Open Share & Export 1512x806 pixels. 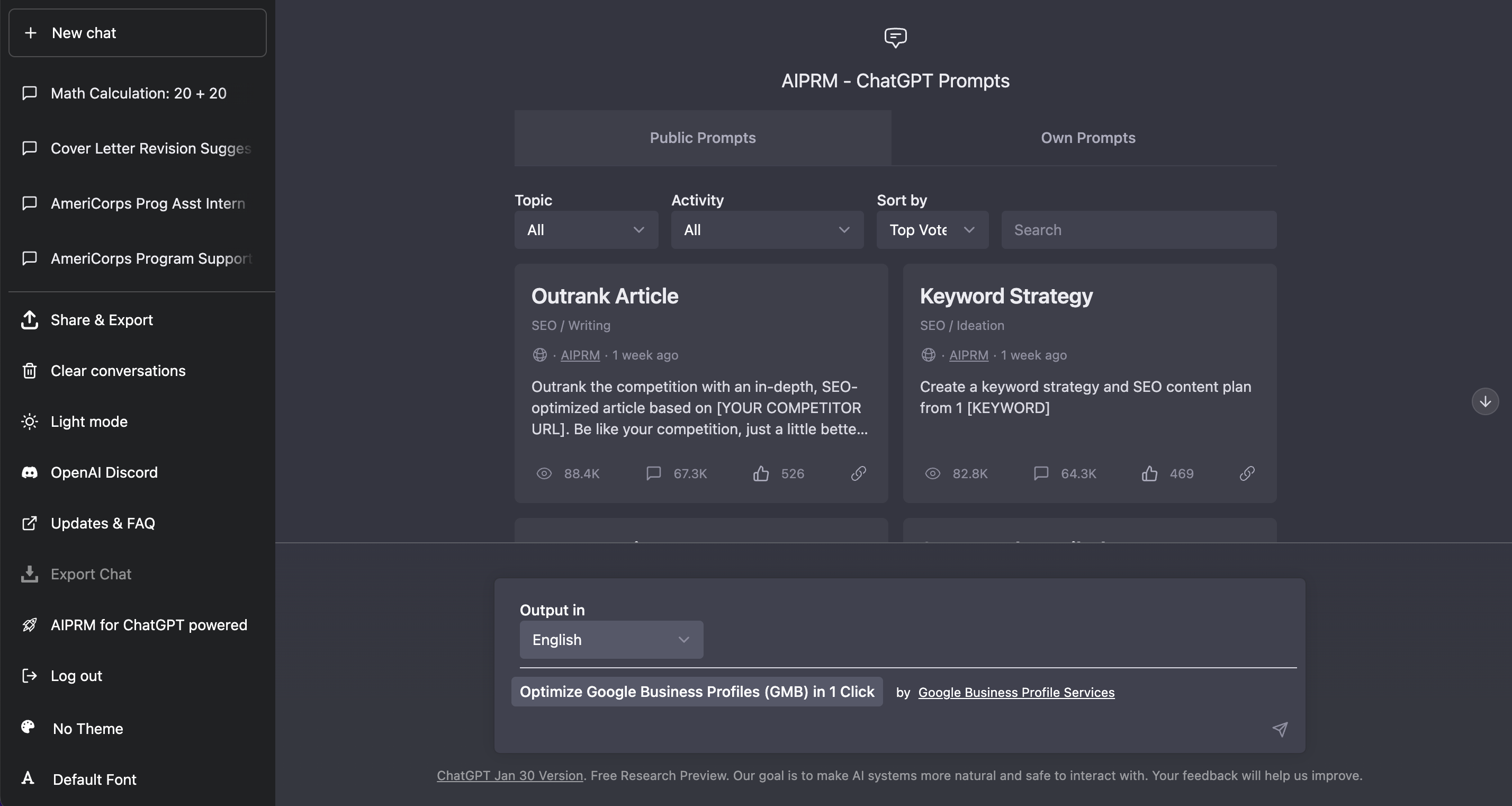101,320
